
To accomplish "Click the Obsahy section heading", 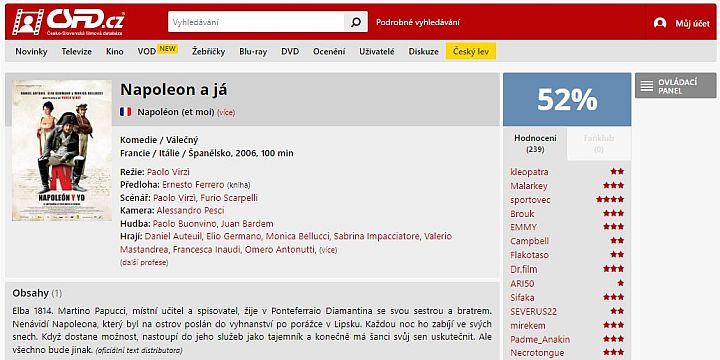I will point(30,293).
